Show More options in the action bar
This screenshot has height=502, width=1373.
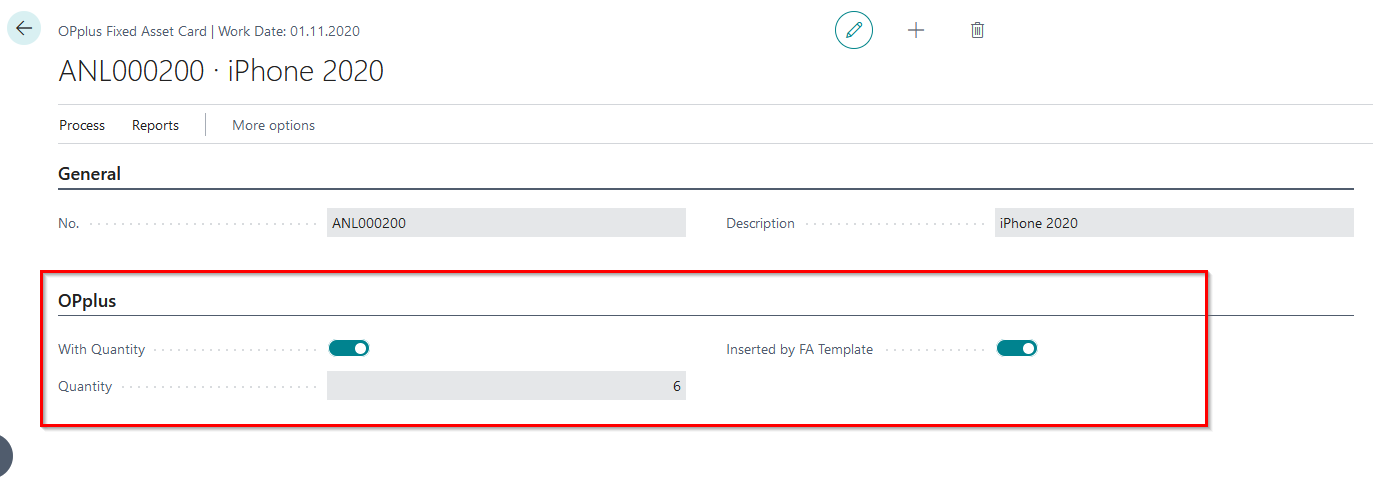click(273, 125)
